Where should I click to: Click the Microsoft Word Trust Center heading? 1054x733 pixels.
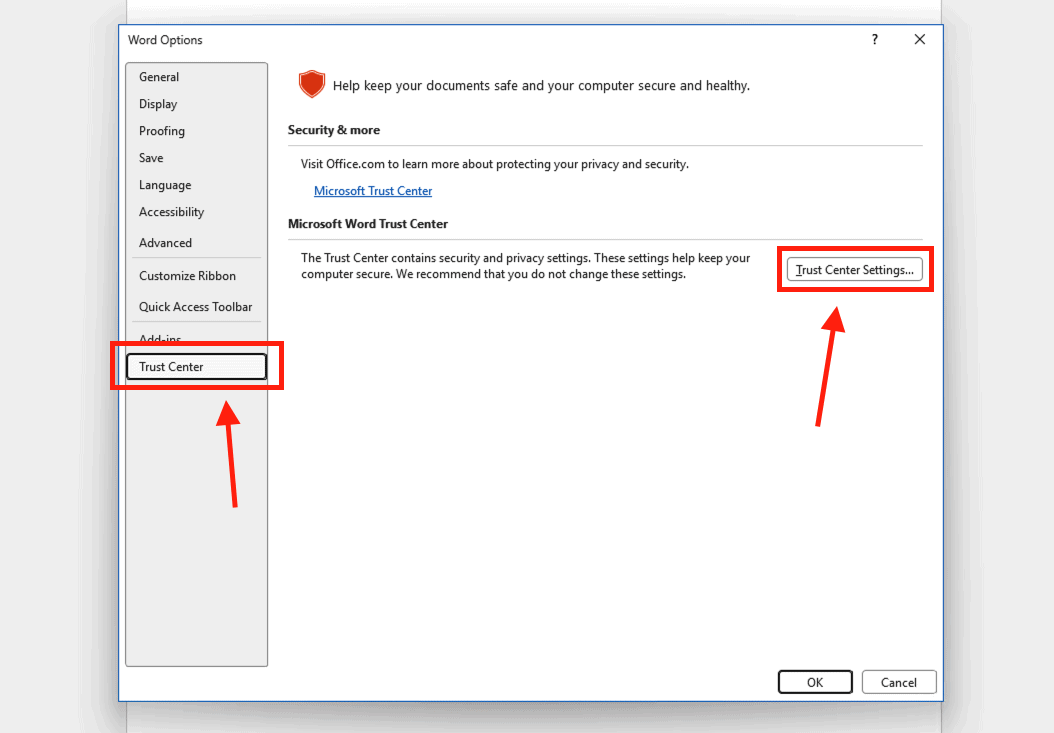click(368, 224)
